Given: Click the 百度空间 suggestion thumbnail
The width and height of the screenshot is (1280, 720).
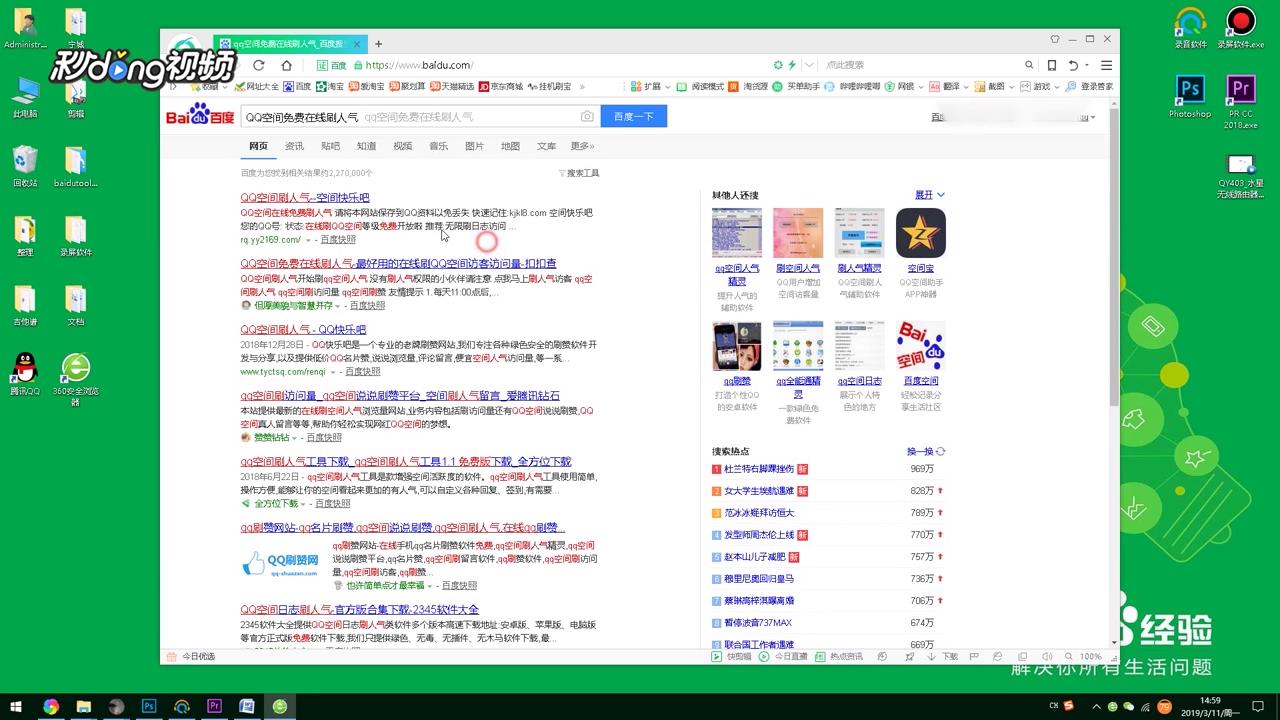Looking at the screenshot, I should coord(921,346).
